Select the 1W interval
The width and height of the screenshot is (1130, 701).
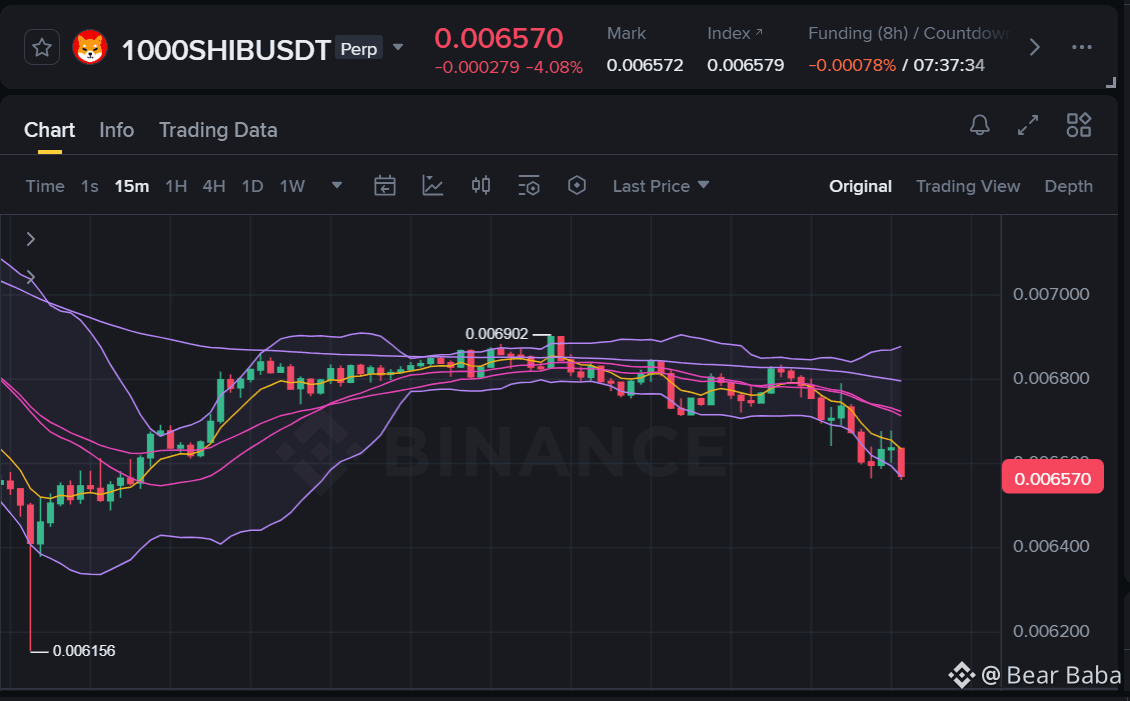(x=293, y=187)
